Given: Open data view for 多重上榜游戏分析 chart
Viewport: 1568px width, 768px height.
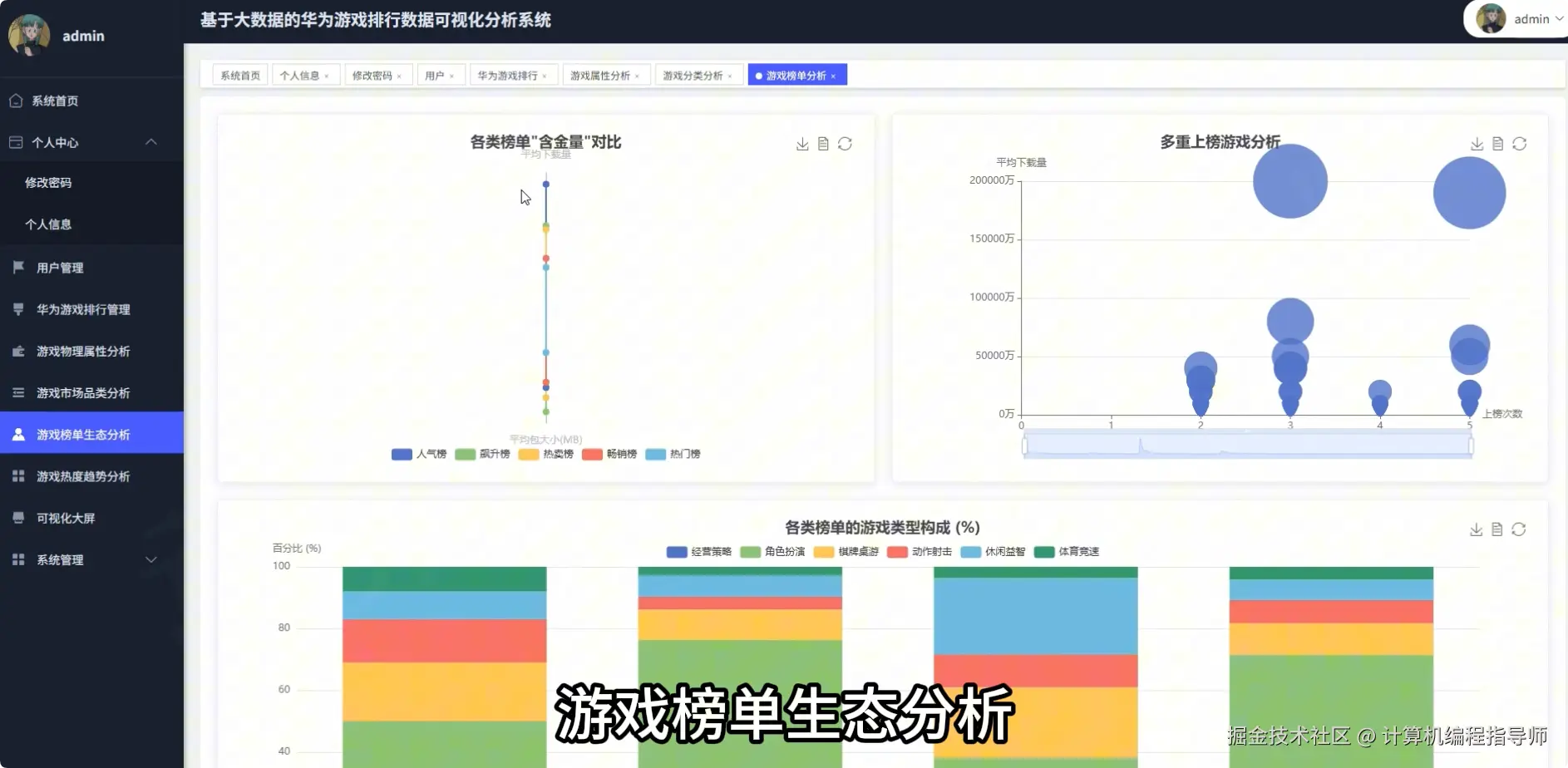Looking at the screenshot, I should [1497, 144].
